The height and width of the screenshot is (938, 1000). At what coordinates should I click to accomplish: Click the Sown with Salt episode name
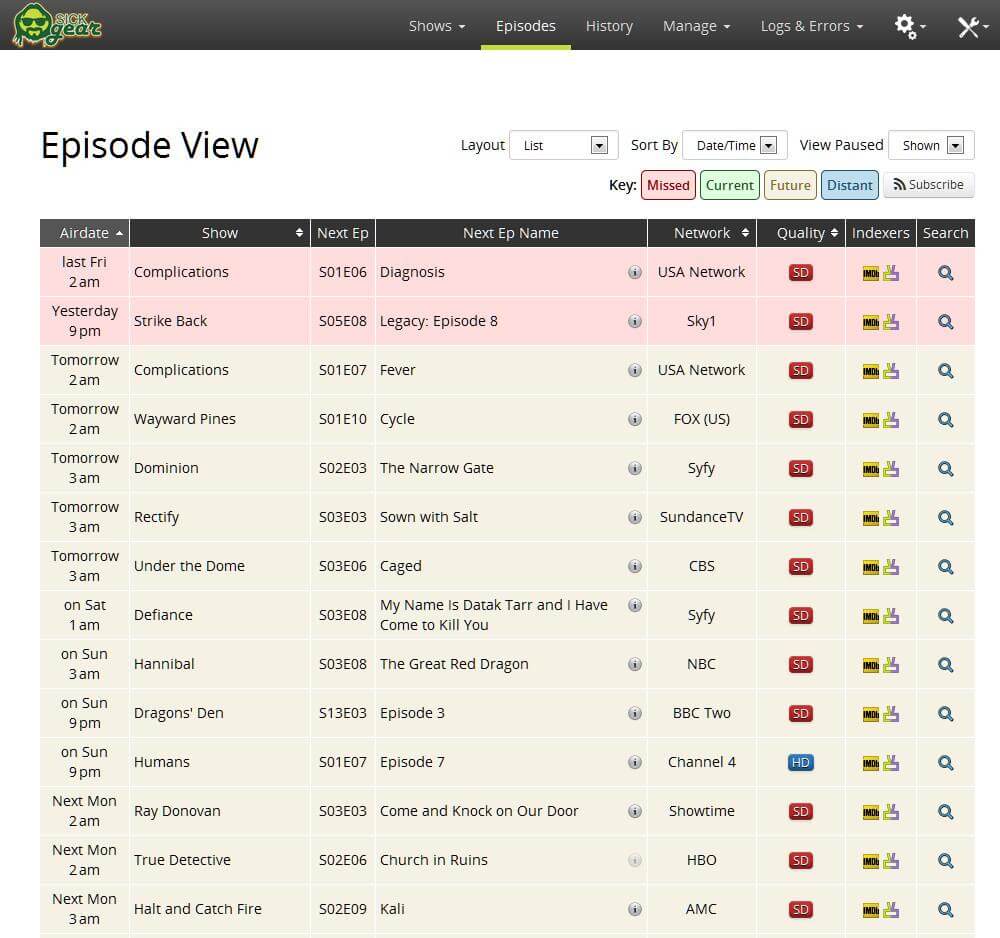click(429, 517)
